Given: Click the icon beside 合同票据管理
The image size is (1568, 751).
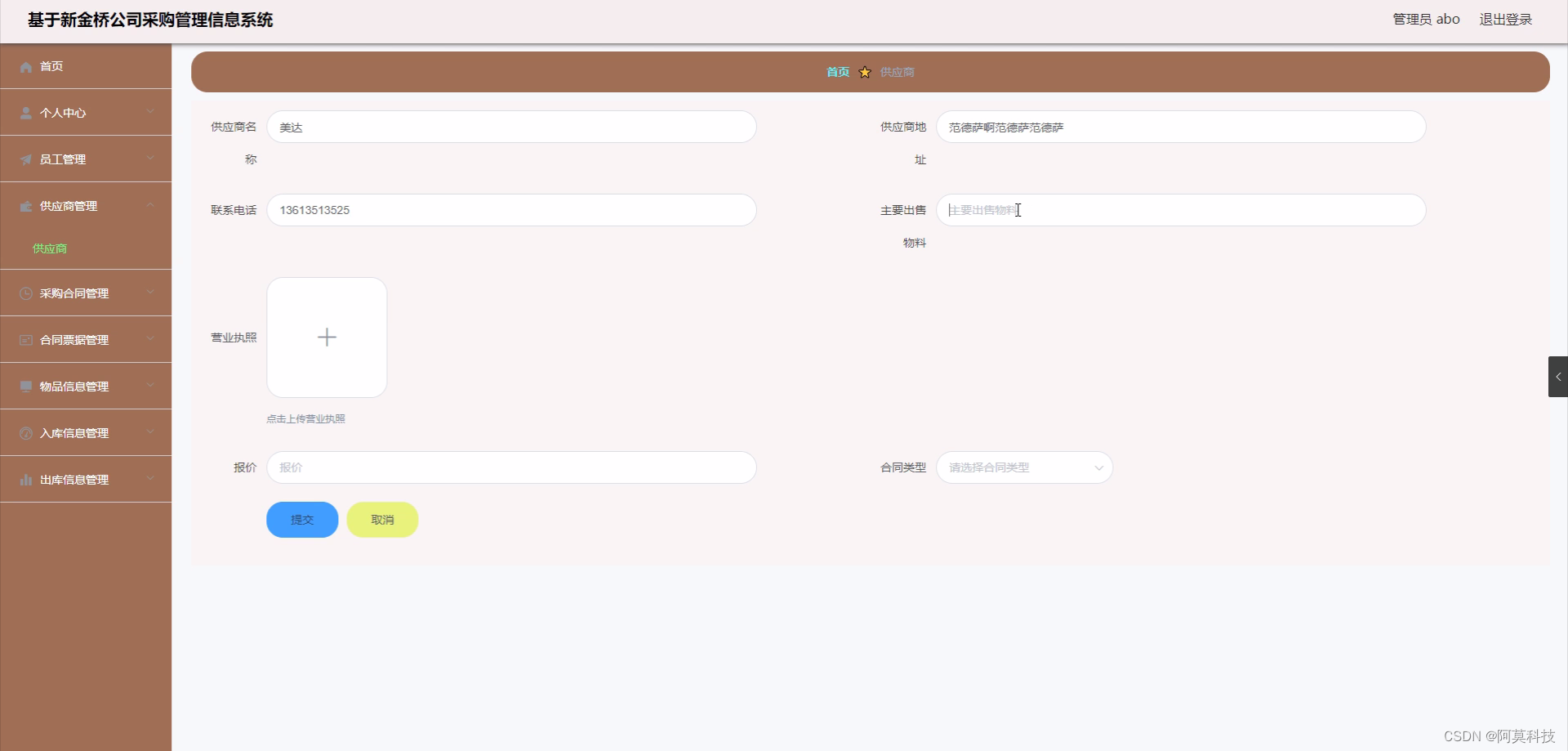Looking at the screenshot, I should (x=26, y=340).
